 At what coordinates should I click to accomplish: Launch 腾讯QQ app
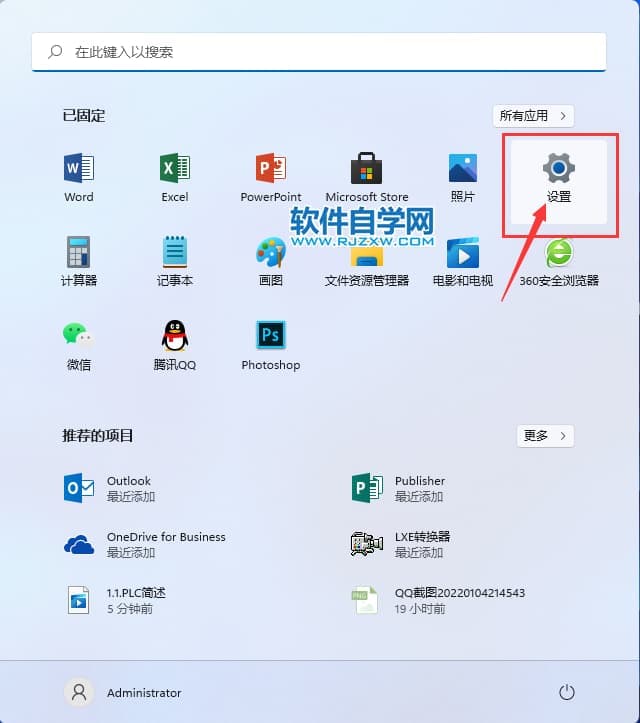175,336
